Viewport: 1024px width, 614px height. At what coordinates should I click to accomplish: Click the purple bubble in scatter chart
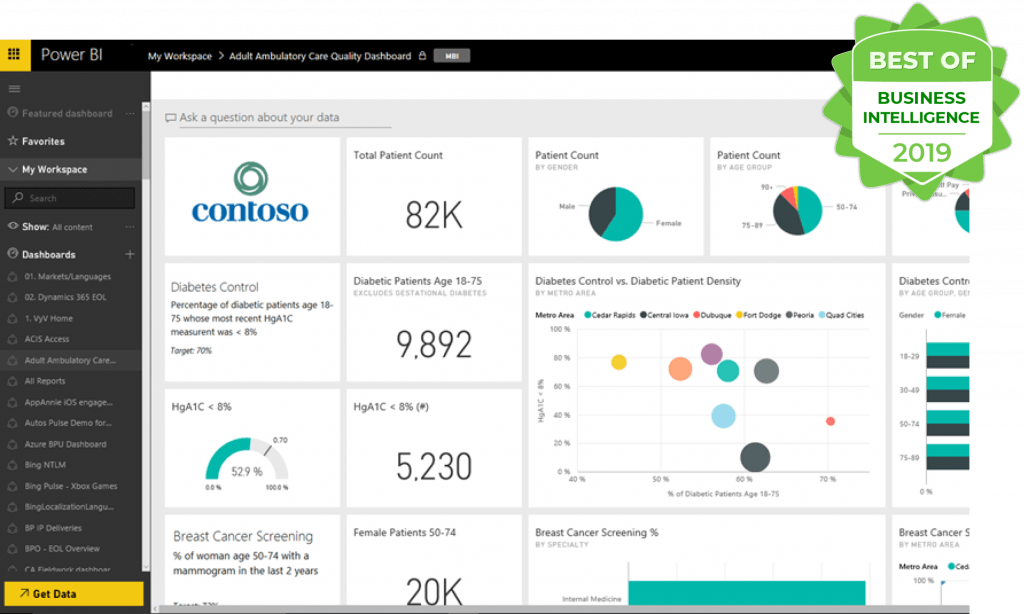[x=711, y=354]
